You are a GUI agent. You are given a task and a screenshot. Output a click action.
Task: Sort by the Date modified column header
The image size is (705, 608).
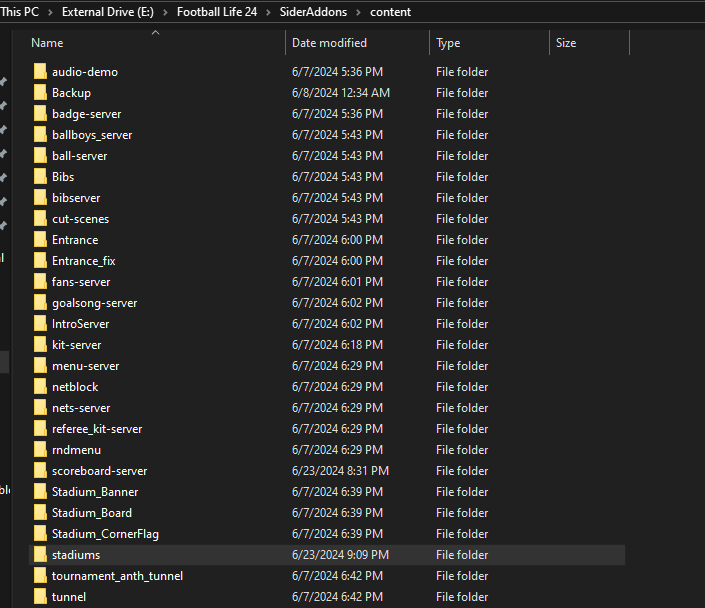coord(330,43)
